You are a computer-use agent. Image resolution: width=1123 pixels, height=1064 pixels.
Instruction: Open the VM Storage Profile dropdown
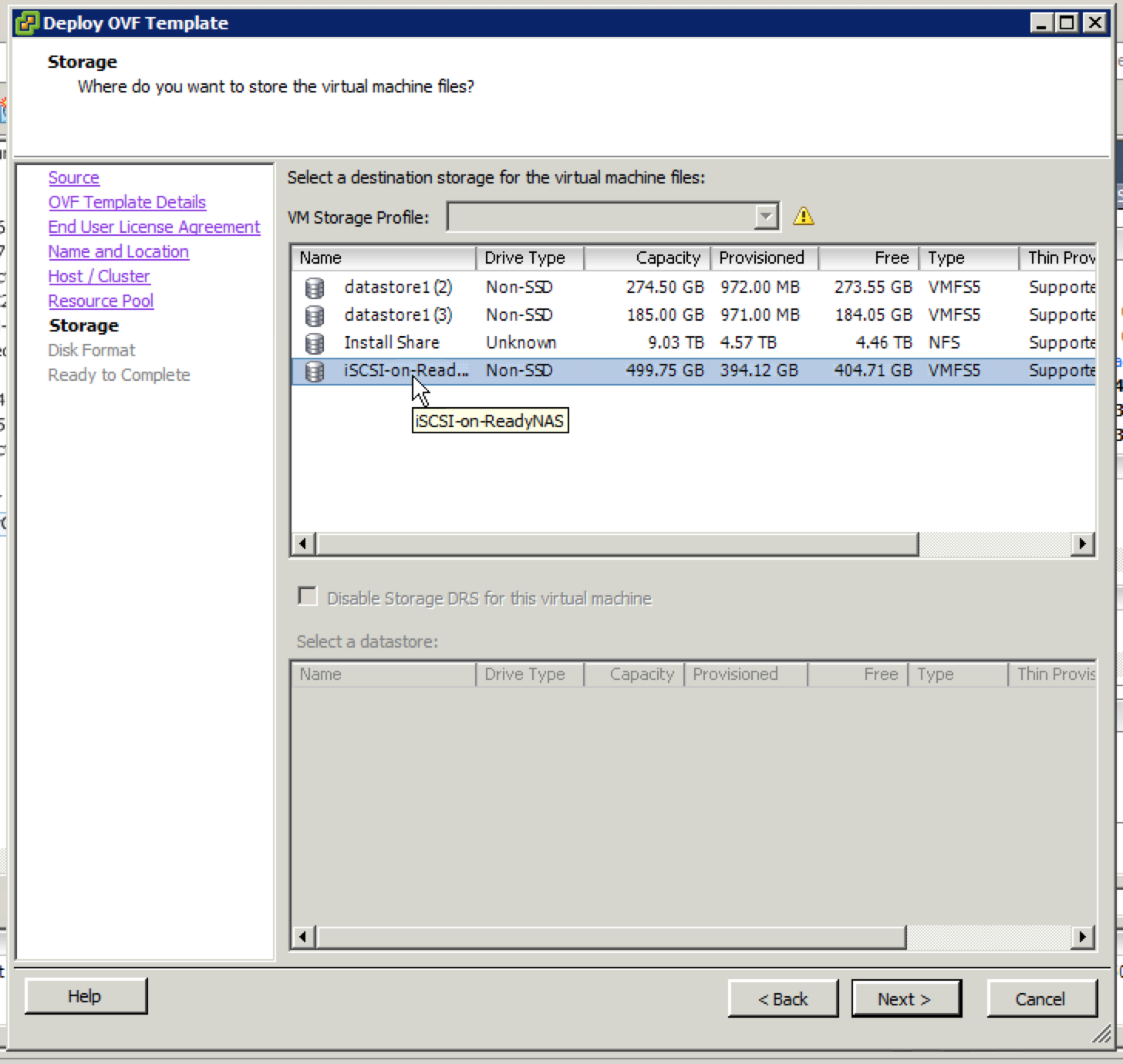coord(765,217)
